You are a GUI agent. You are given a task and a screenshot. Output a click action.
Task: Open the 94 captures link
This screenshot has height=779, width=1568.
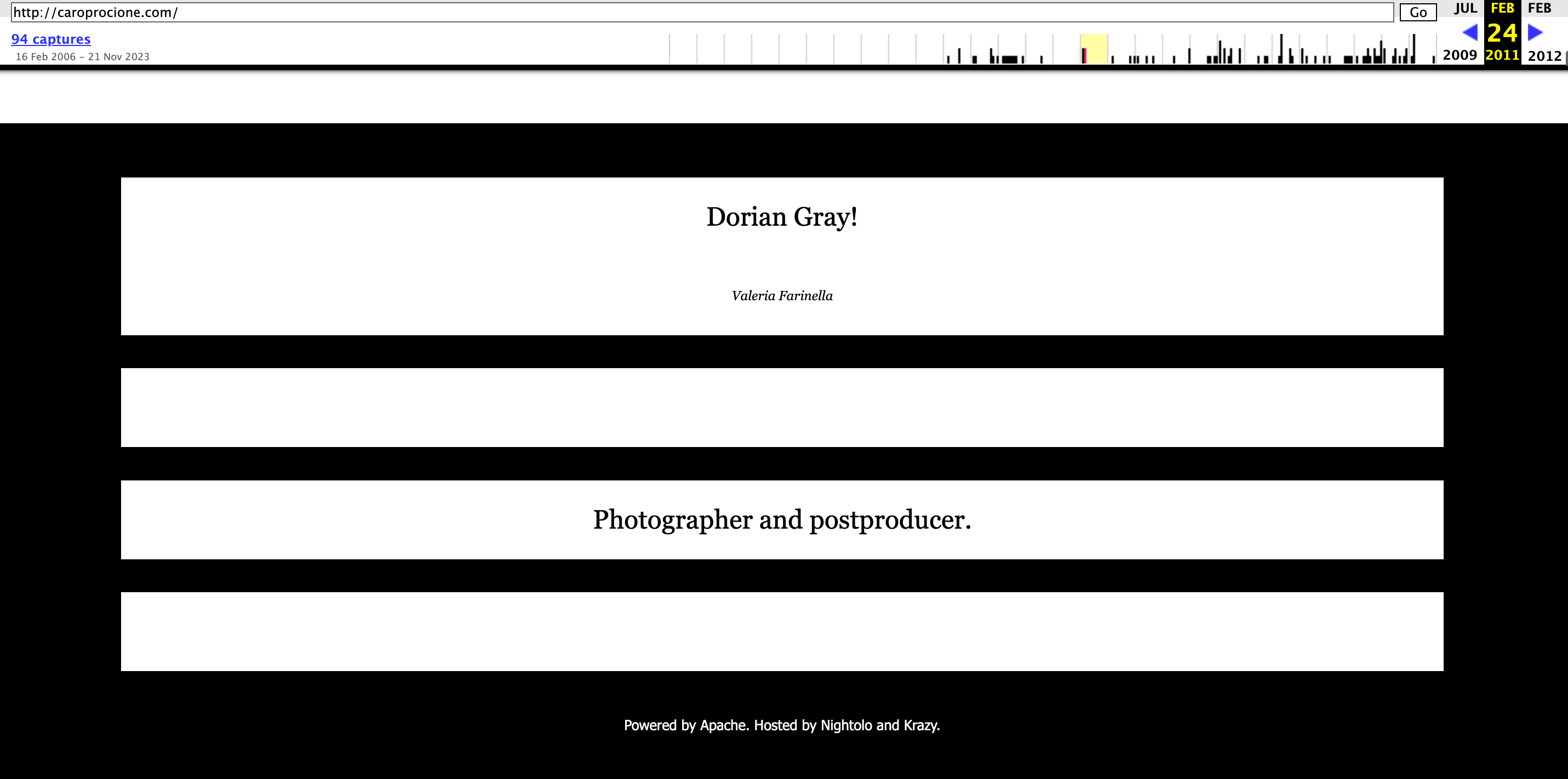(50, 39)
